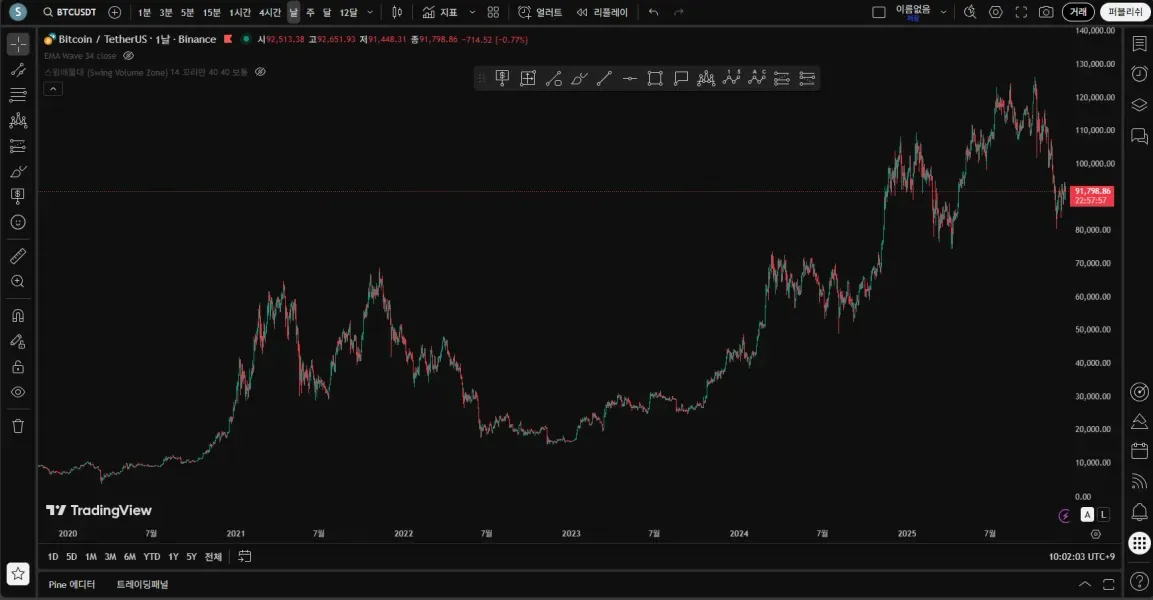This screenshot has width=1153, height=600.
Task: Open quick search lightning magnifier icon
Action: [x=970, y=12]
